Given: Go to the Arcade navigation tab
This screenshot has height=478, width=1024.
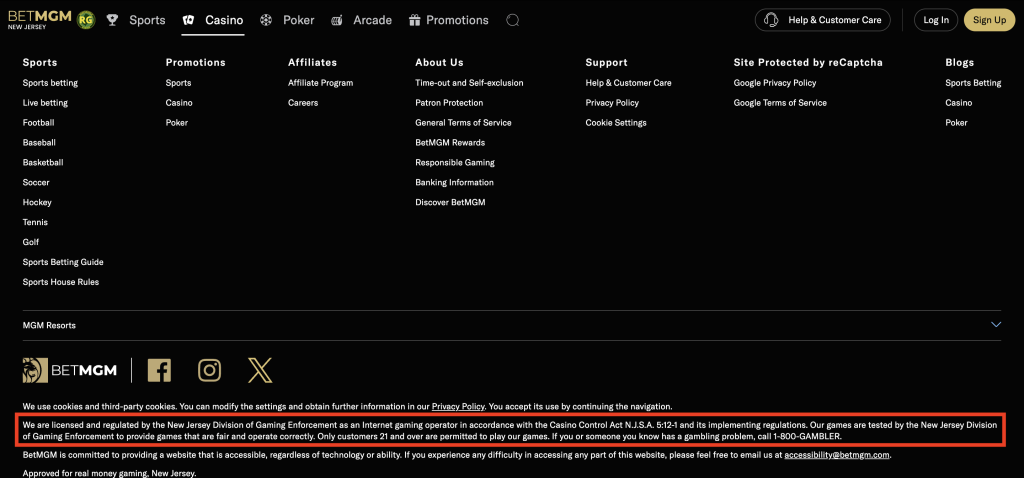Looking at the screenshot, I should (372, 20).
